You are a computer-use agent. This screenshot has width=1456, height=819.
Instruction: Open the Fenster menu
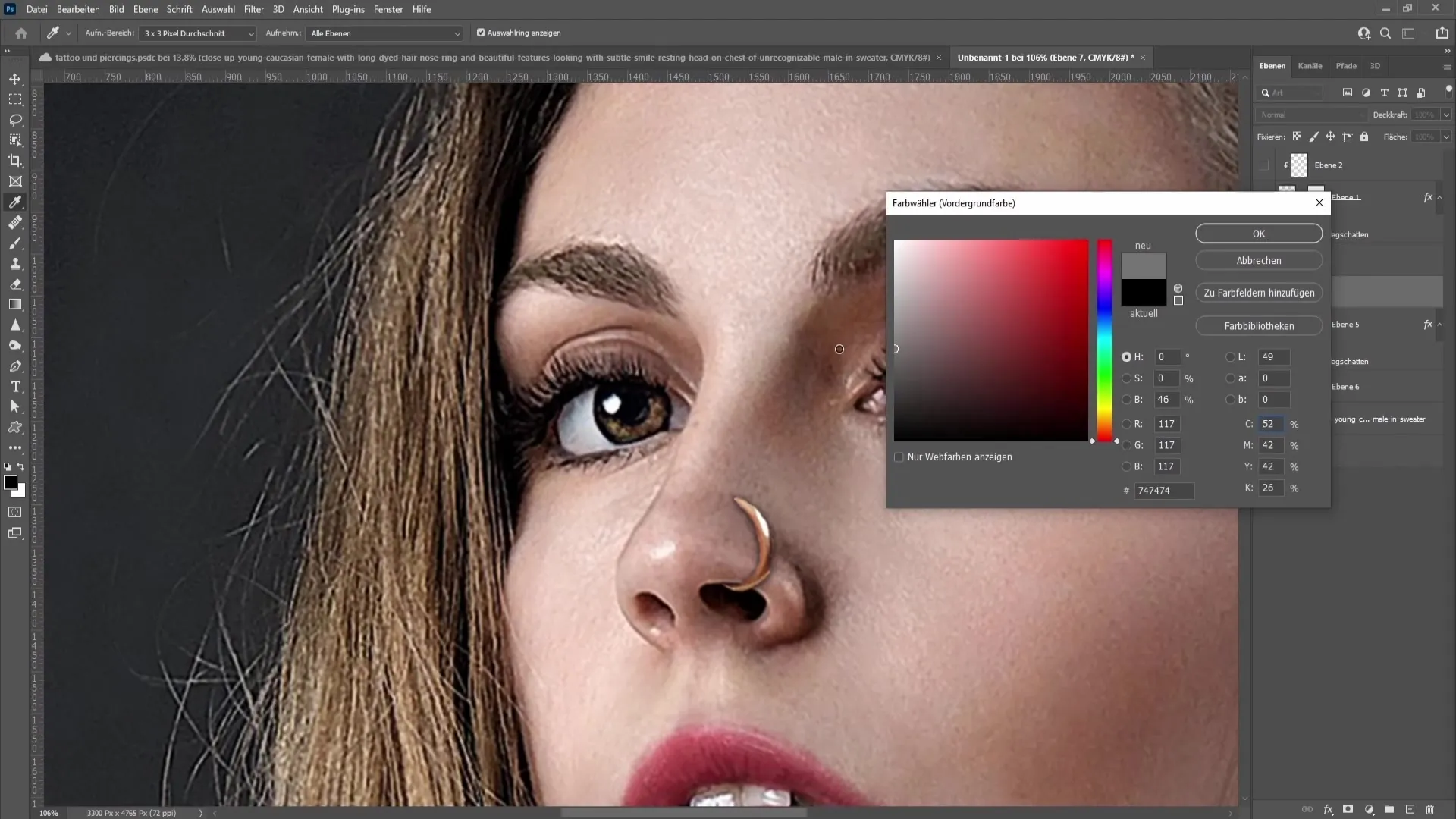tap(388, 9)
